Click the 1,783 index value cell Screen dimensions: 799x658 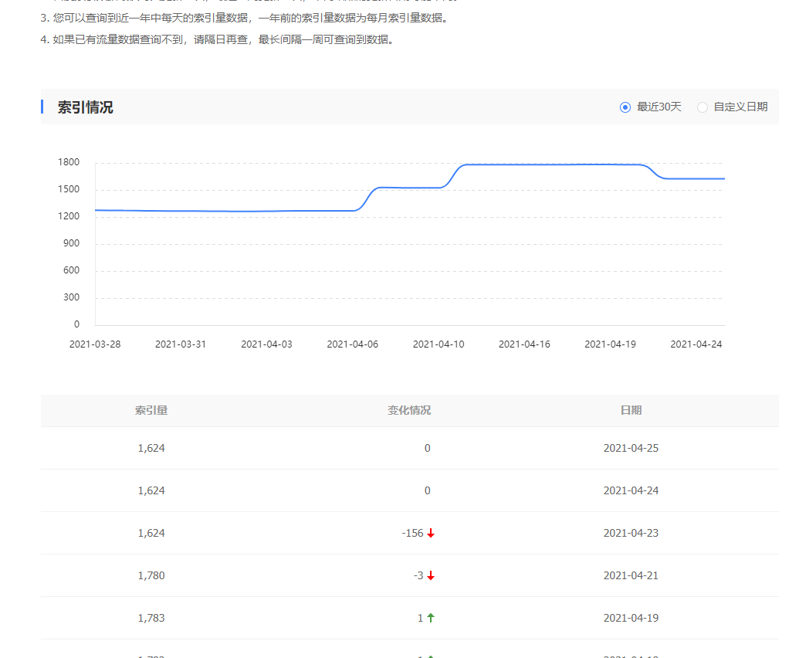point(151,618)
